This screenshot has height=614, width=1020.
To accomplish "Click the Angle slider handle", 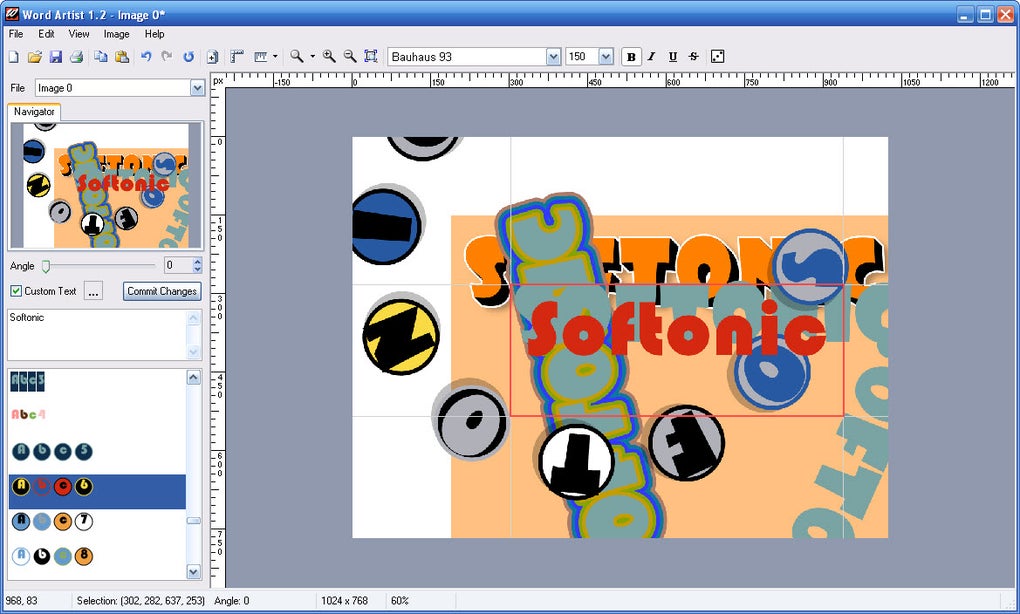I will [x=46, y=265].
